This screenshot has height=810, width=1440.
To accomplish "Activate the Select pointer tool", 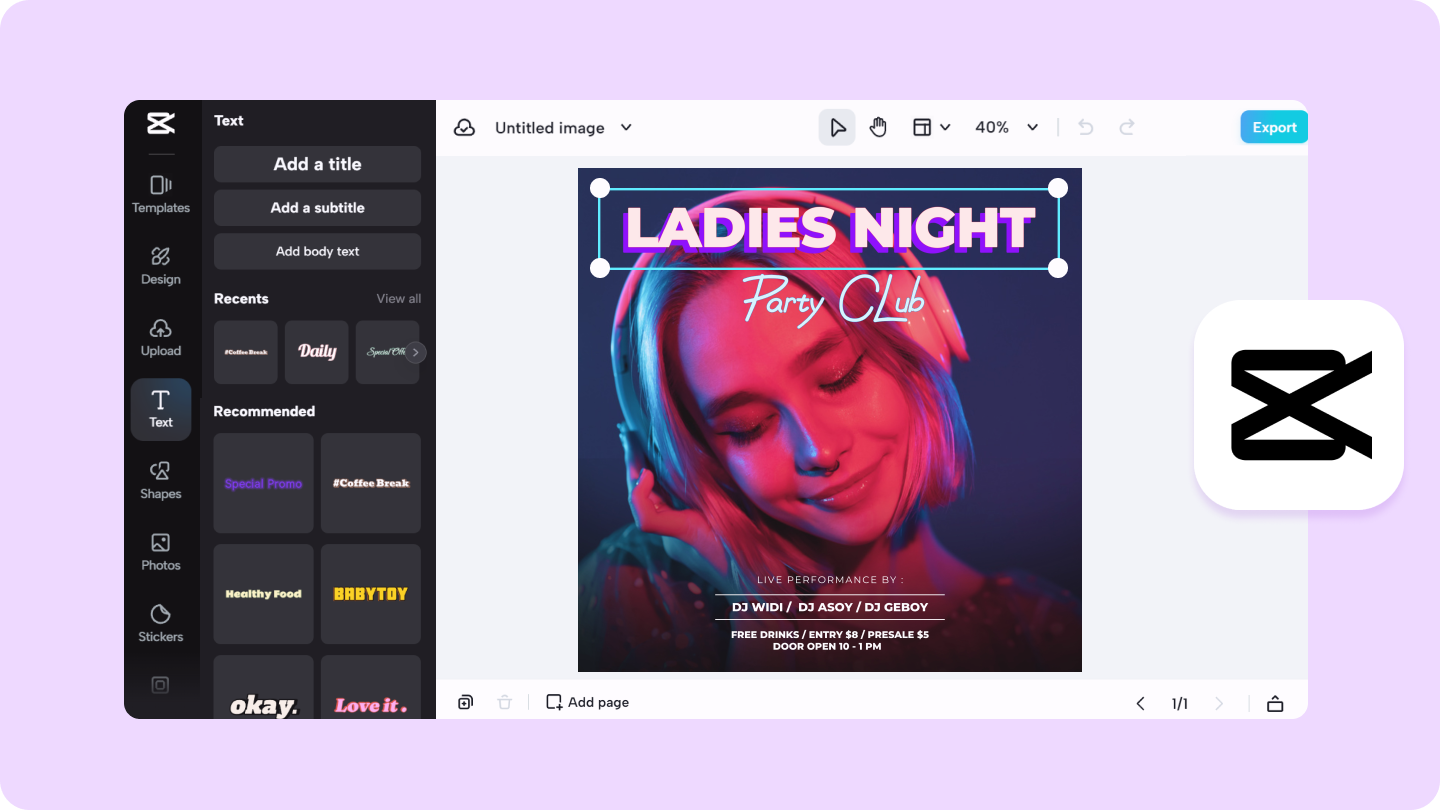I will 837,127.
